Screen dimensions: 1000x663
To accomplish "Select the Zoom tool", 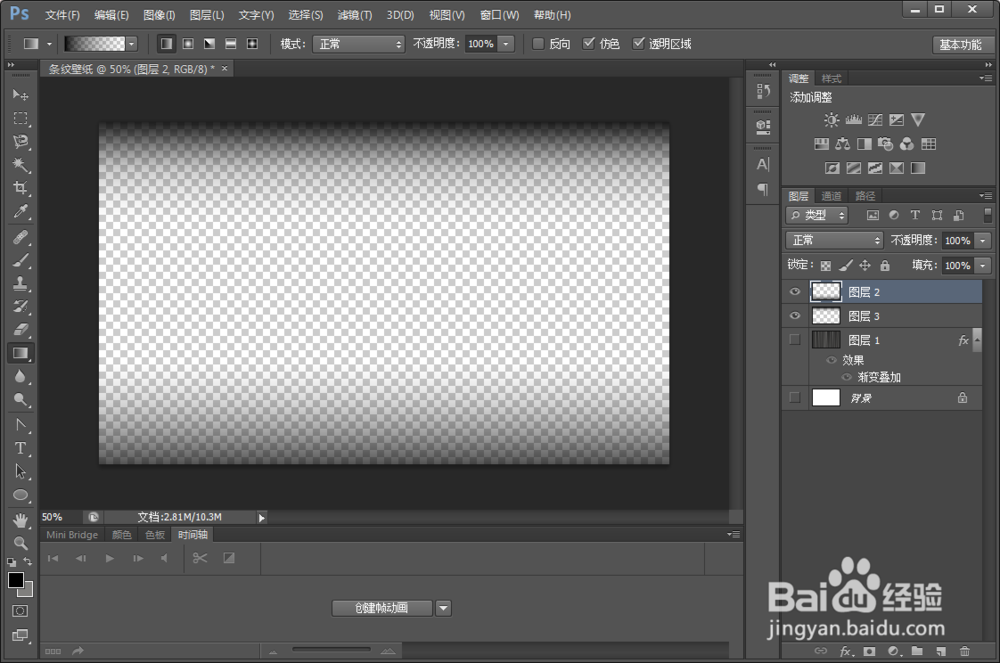I will 20,543.
